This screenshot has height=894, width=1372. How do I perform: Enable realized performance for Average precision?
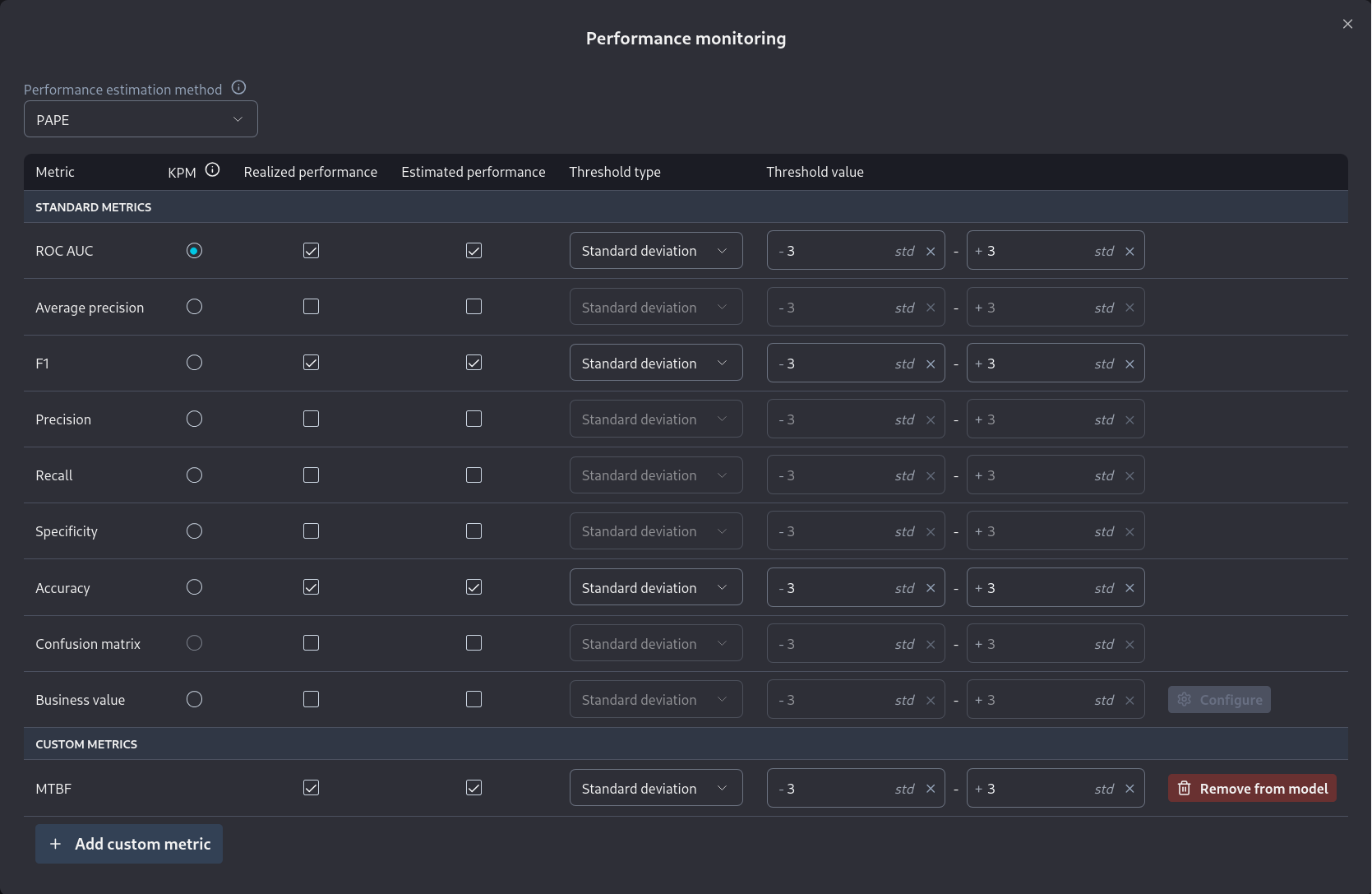[x=311, y=307]
